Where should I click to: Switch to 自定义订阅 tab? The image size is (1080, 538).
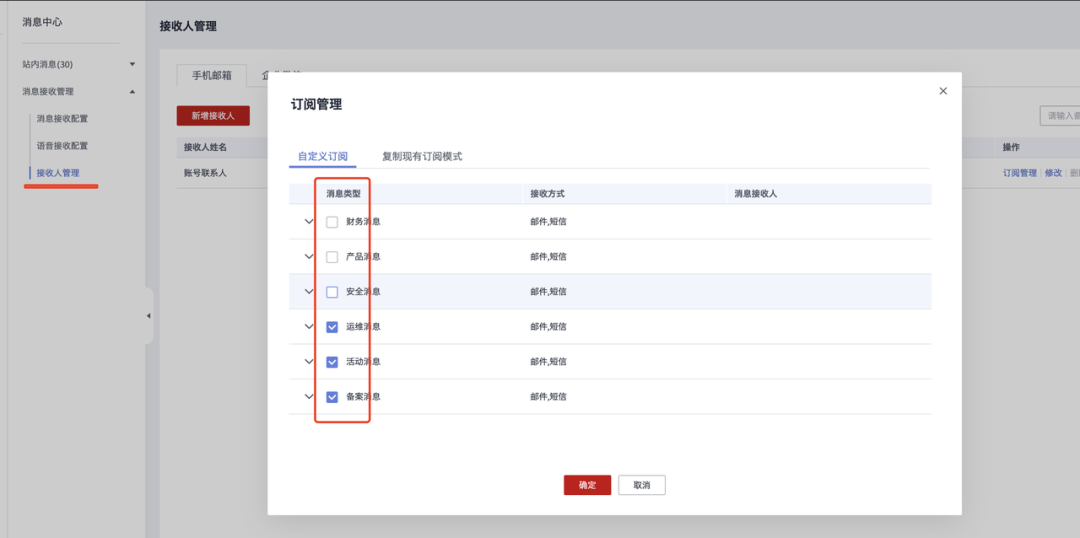[323, 156]
